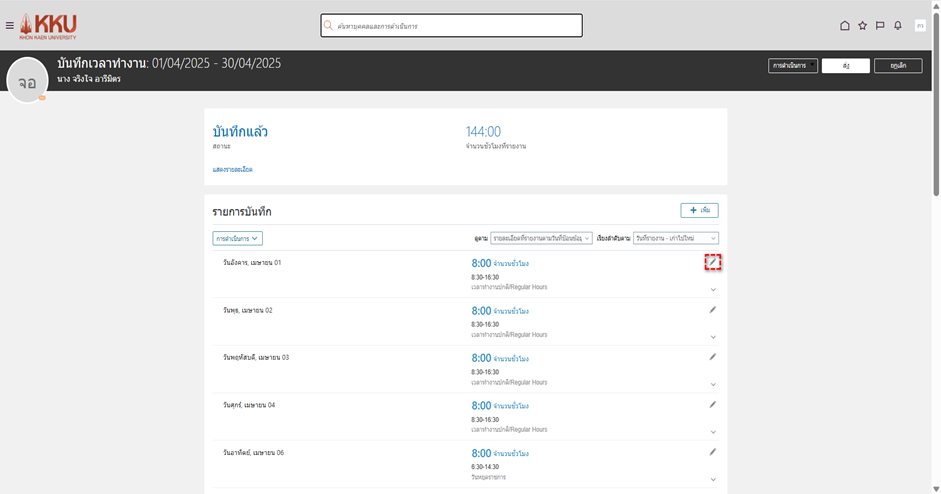Expand details for April 03 entry
The image size is (941, 494).
(x=713, y=385)
